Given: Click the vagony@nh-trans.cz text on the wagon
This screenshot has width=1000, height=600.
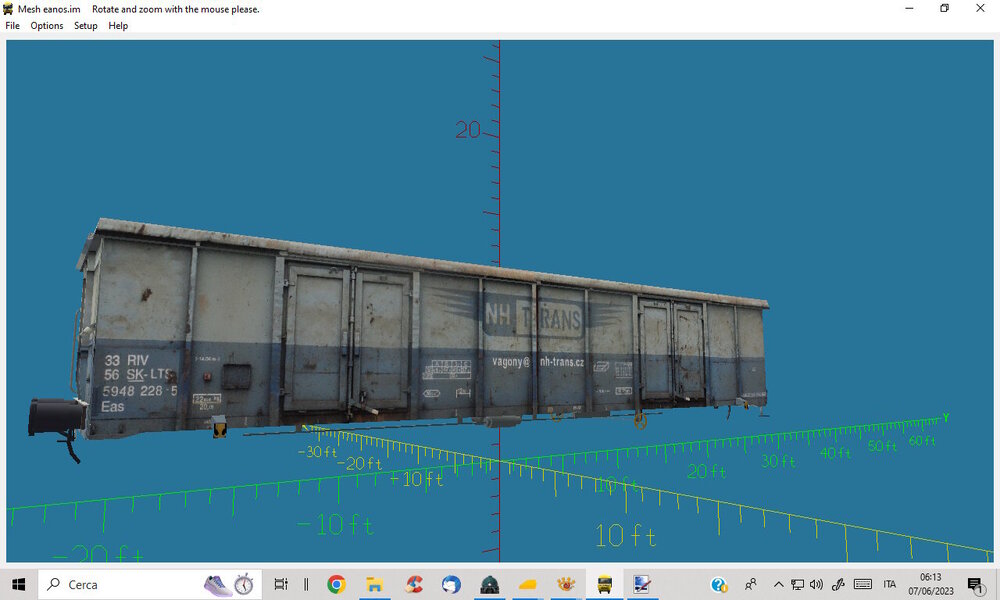Looking at the screenshot, I should tap(538, 362).
